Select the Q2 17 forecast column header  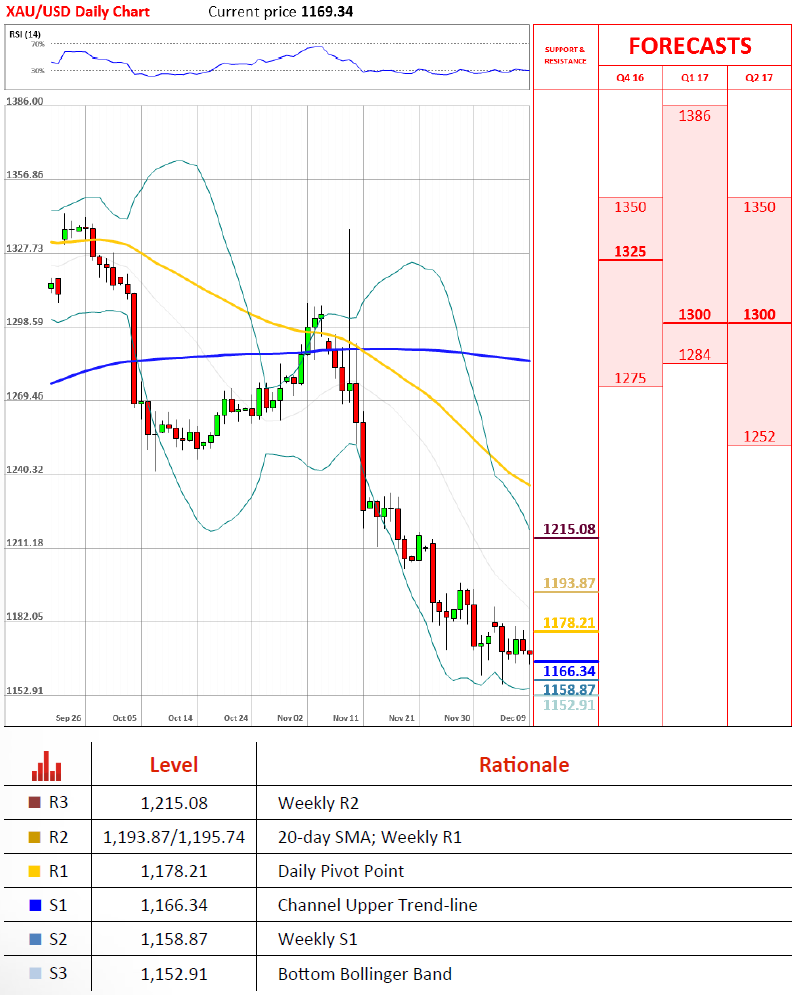tap(759, 77)
